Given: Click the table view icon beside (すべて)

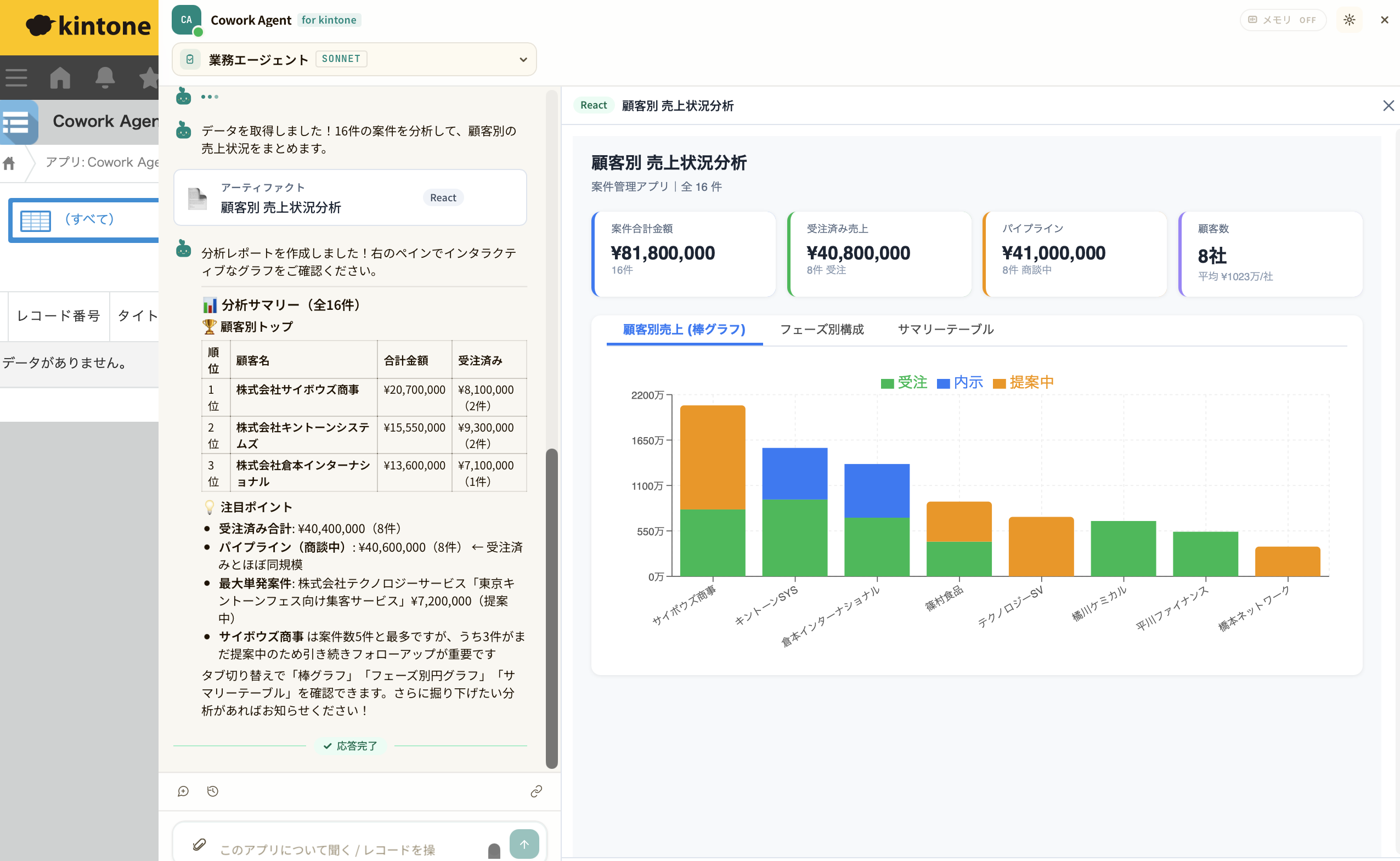Looking at the screenshot, I should point(35,220).
